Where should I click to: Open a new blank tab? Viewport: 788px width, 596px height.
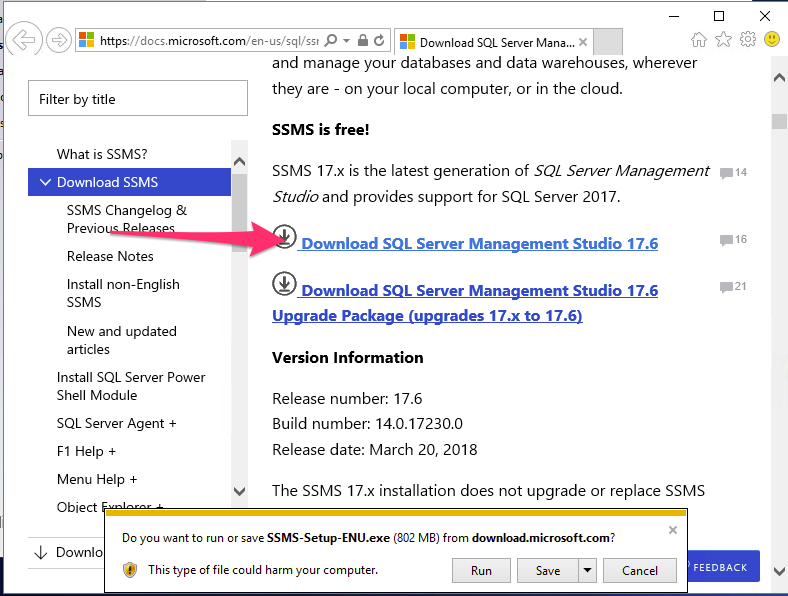[608, 42]
